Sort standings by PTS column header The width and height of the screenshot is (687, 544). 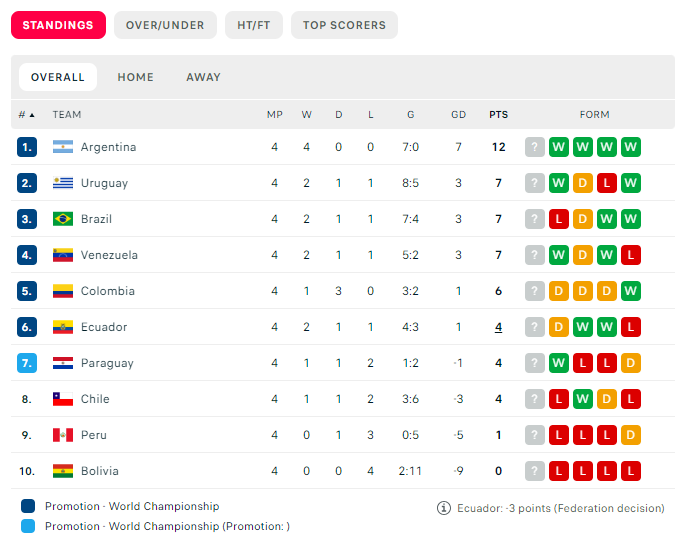(498, 115)
